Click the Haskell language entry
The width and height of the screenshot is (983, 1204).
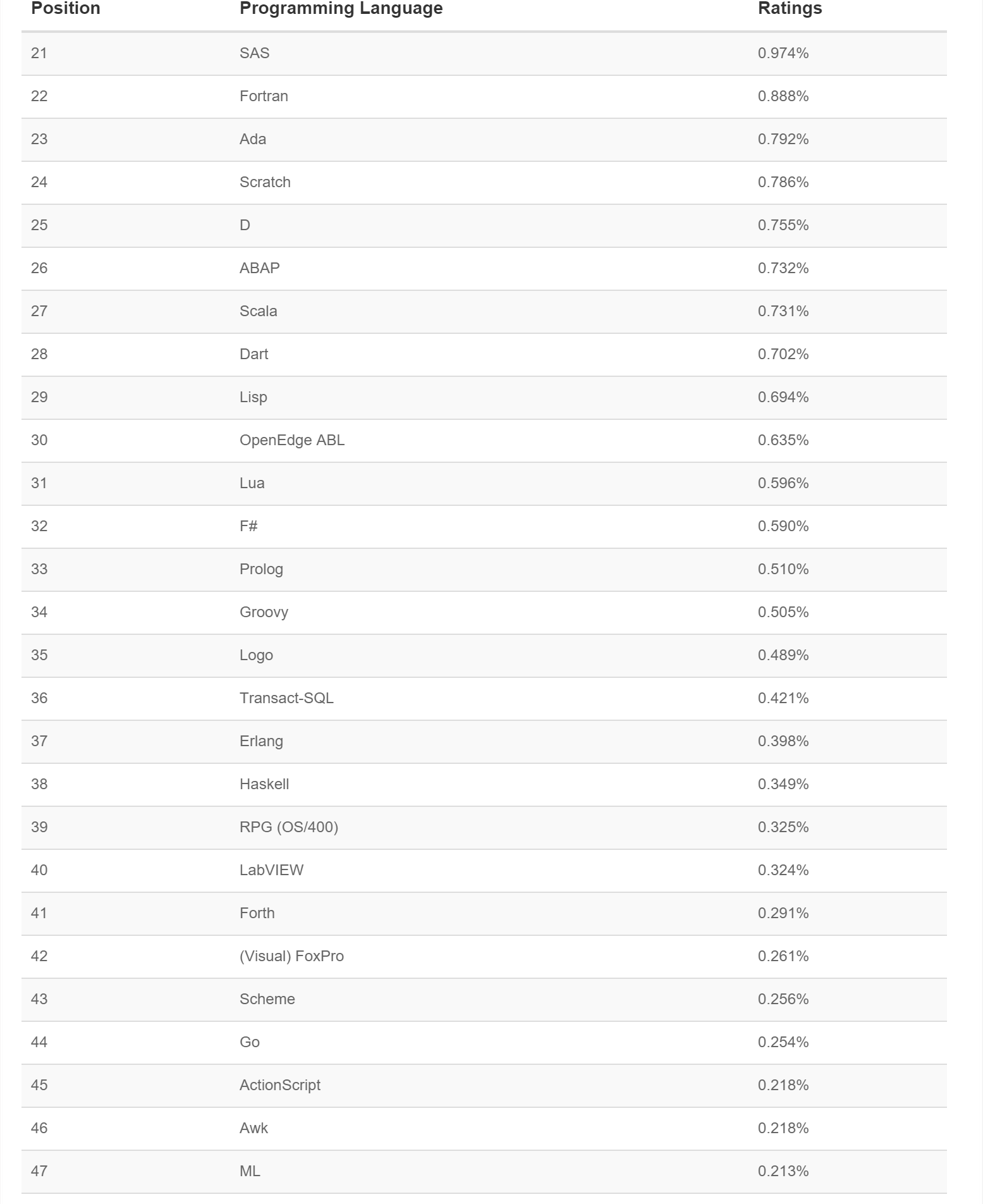(x=264, y=784)
